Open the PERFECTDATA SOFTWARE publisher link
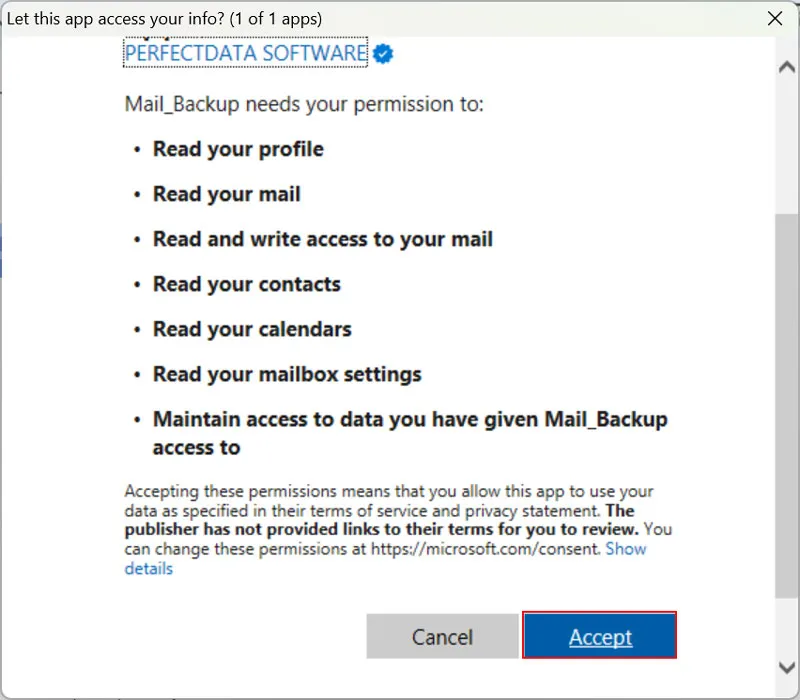The width and height of the screenshot is (800, 700). [245, 53]
